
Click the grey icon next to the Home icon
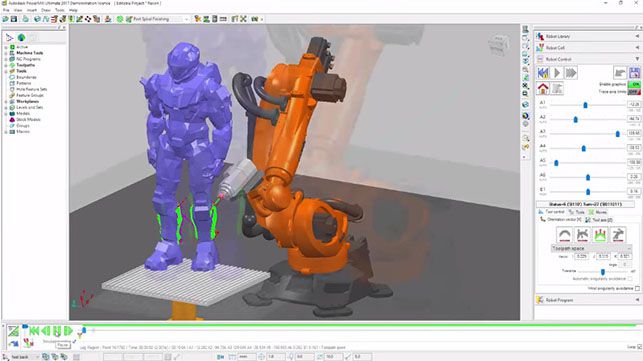tap(557, 88)
